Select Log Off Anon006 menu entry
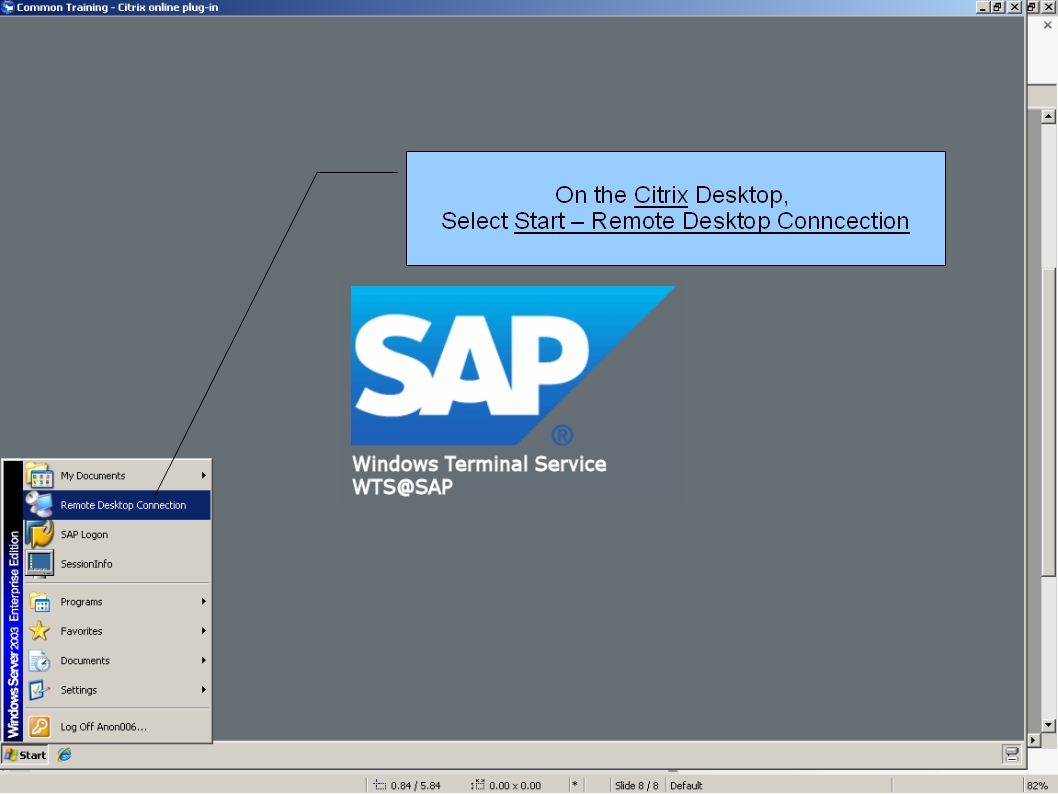This screenshot has height=794, width=1058. click(x=105, y=727)
